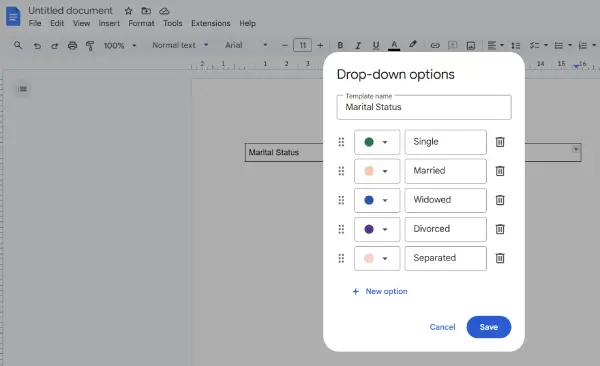
Task: Open the Edit menu
Action: pyautogui.click(x=57, y=23)
